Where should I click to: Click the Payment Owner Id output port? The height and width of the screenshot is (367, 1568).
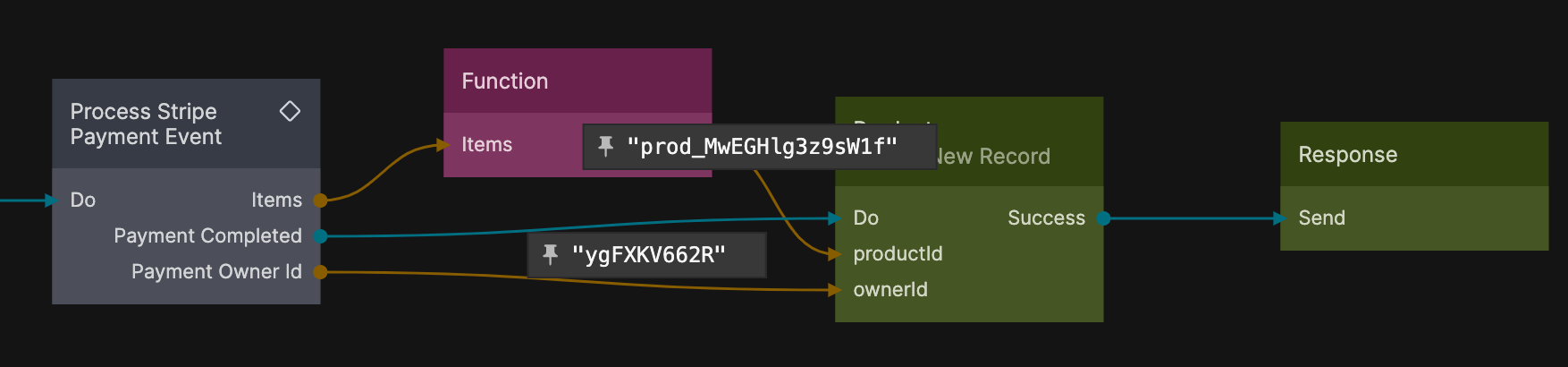pyautogui.click(x=320, y=272)
